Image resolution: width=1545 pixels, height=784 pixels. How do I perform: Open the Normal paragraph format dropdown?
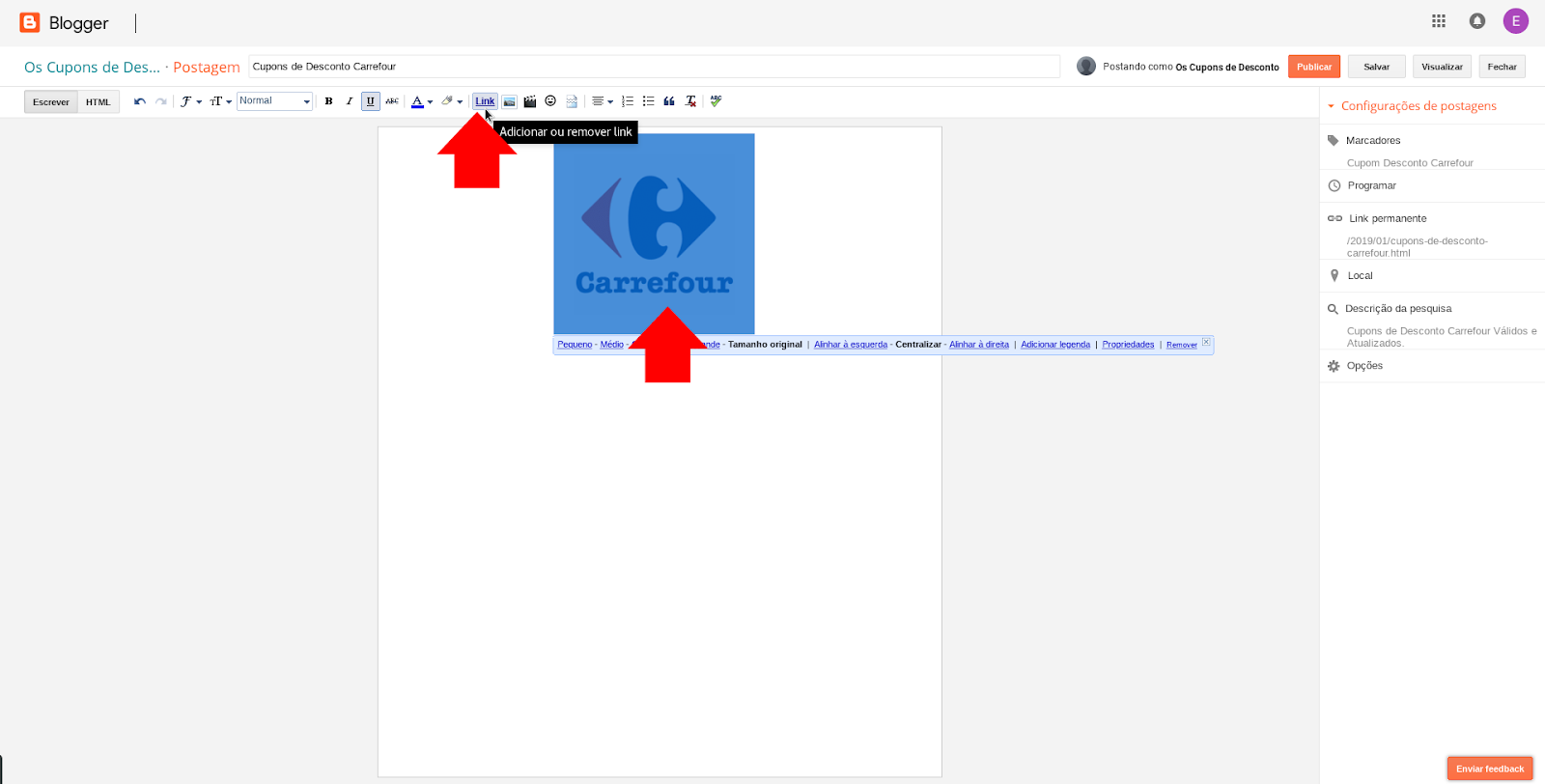tap(274, 101)
